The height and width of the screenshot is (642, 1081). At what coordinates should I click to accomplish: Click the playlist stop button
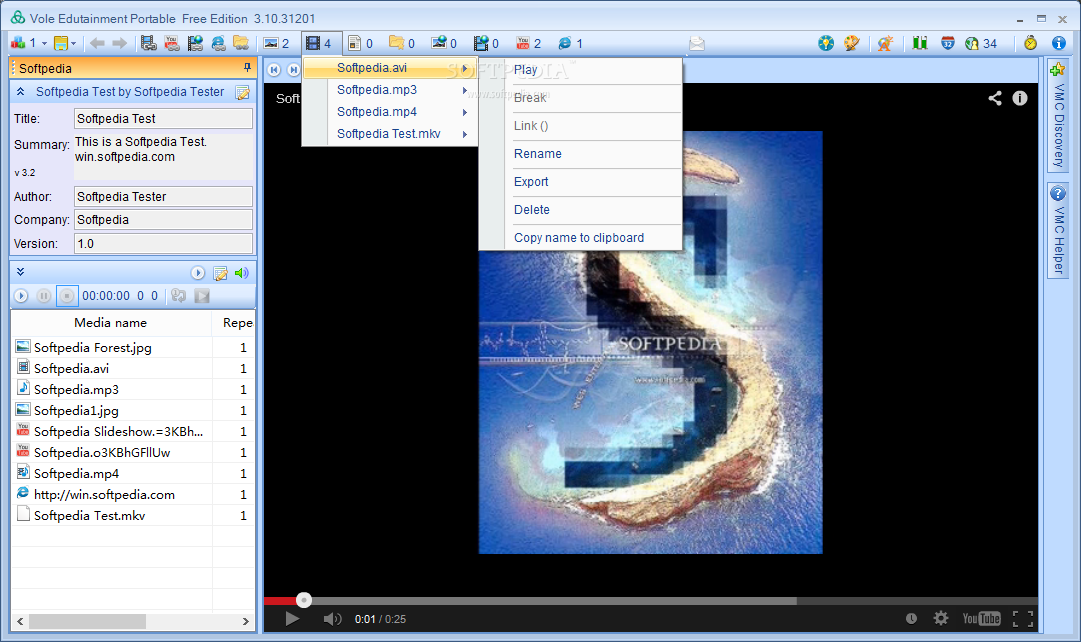[x=67, y=296]
